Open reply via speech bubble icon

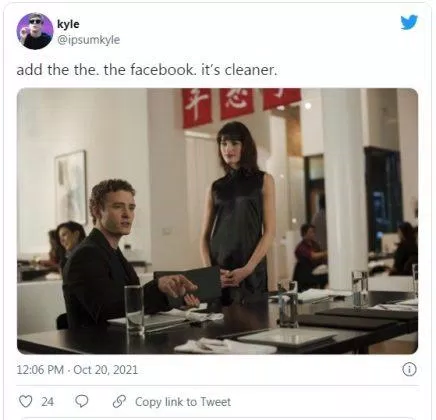(x=82, y=401)
